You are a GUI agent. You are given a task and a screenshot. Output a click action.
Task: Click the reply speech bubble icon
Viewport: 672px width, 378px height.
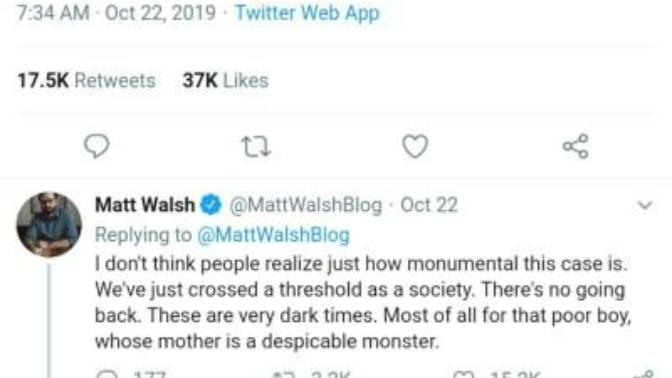[96, 146]
